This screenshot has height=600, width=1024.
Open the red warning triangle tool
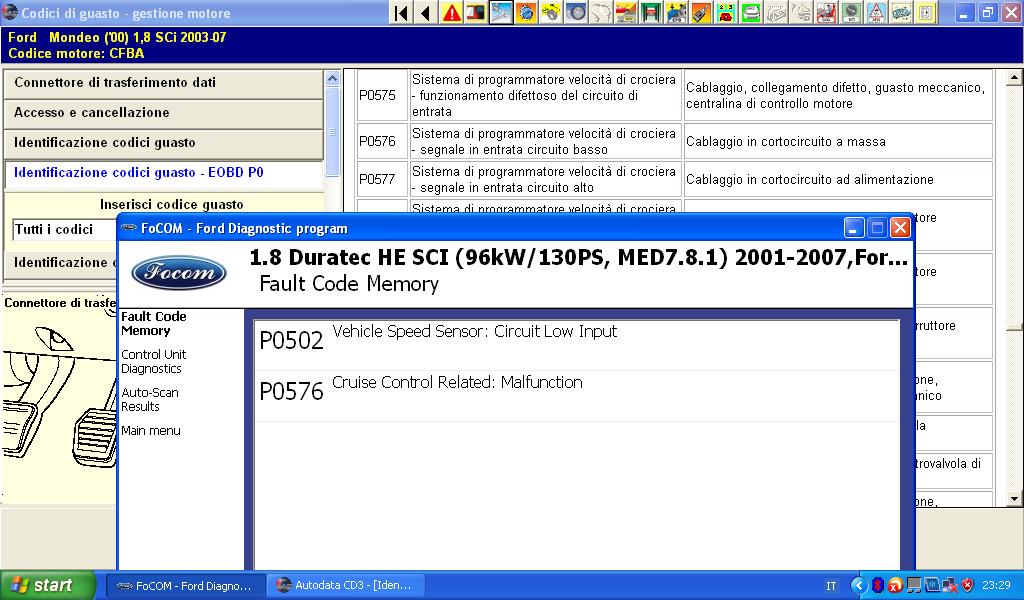tap(451, 12)
